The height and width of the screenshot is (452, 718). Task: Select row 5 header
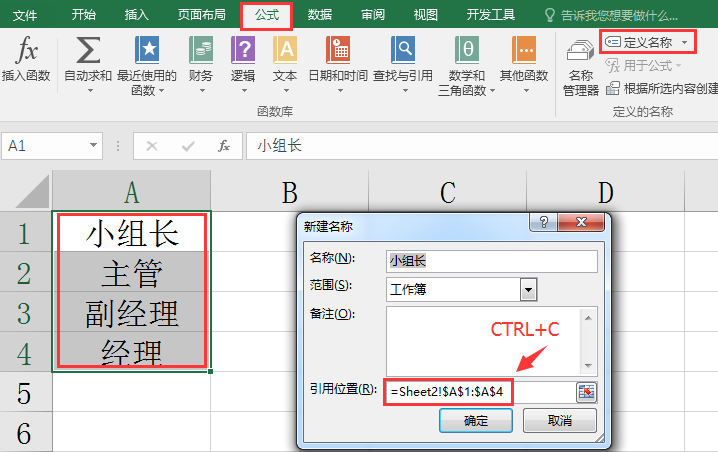coord(26,392)
